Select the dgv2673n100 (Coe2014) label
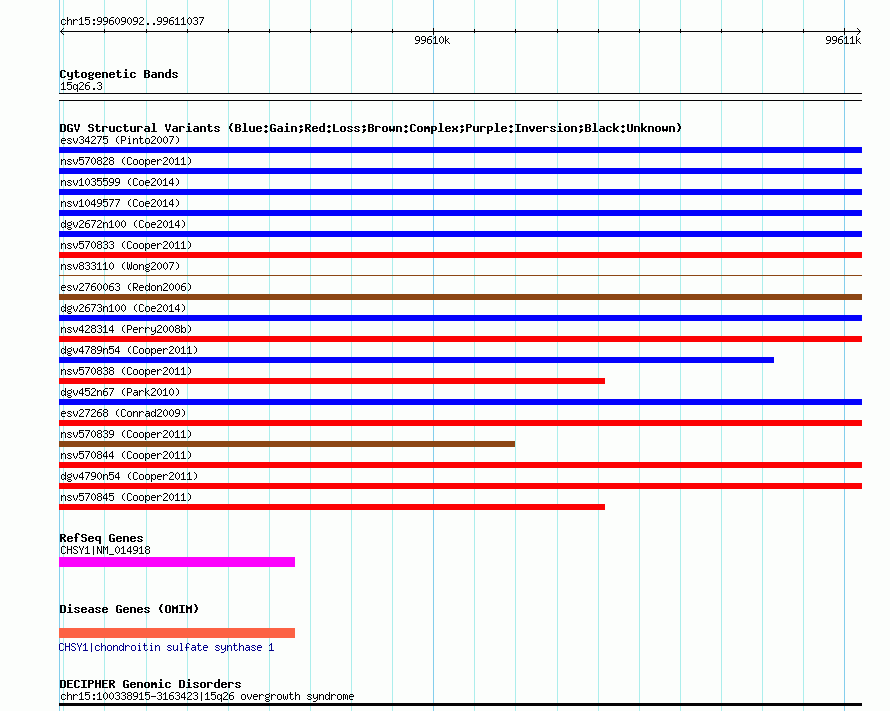This screenshot has height=711, width=890. (x=123, y=308)
